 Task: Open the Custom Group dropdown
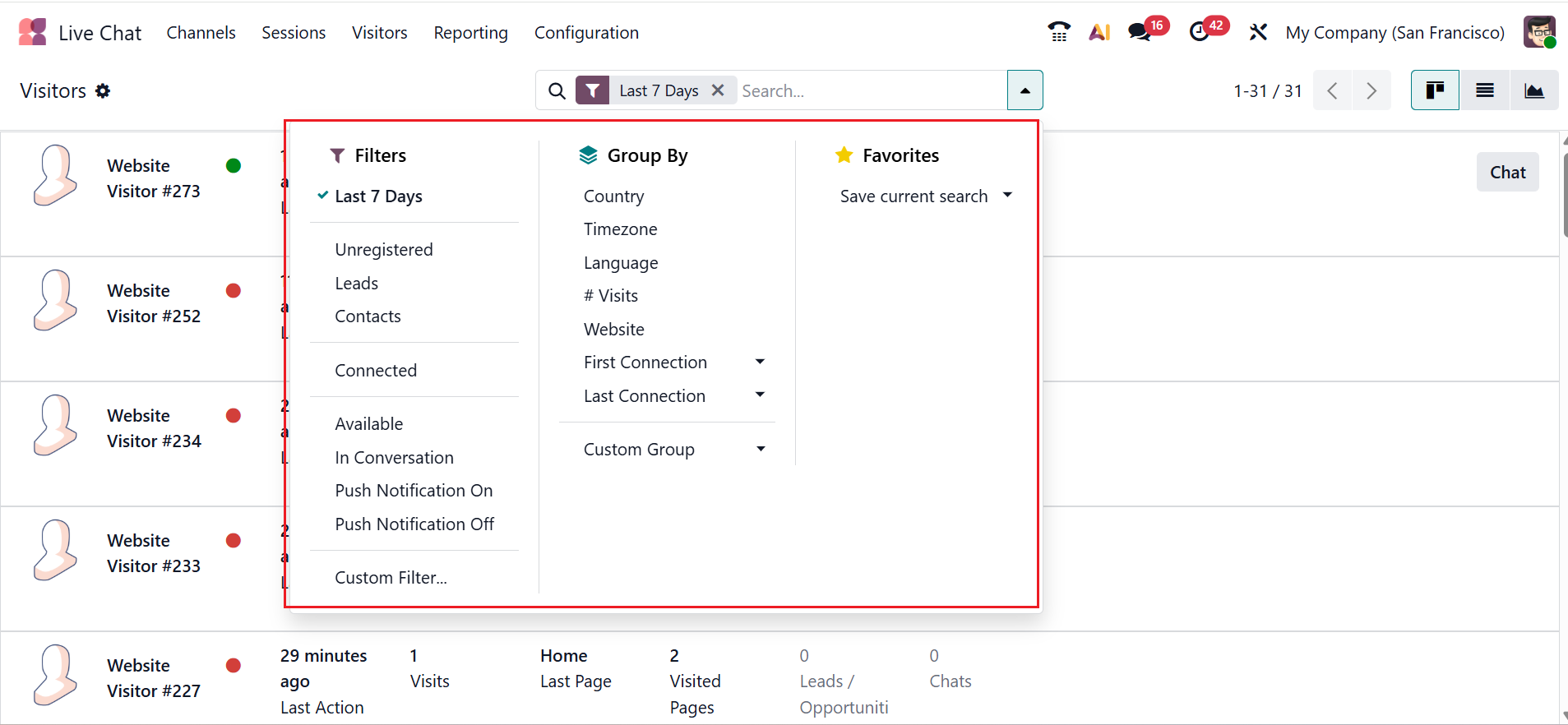point(673,450)
